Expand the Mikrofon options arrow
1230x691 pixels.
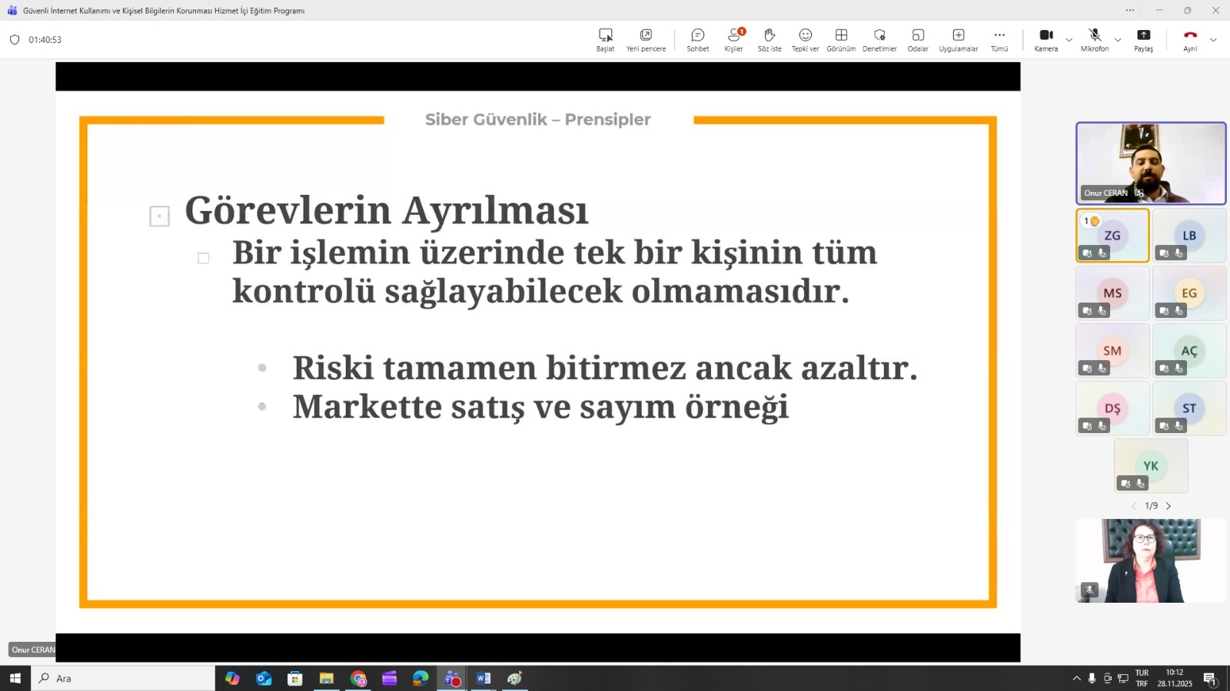tap(1118, 40)
